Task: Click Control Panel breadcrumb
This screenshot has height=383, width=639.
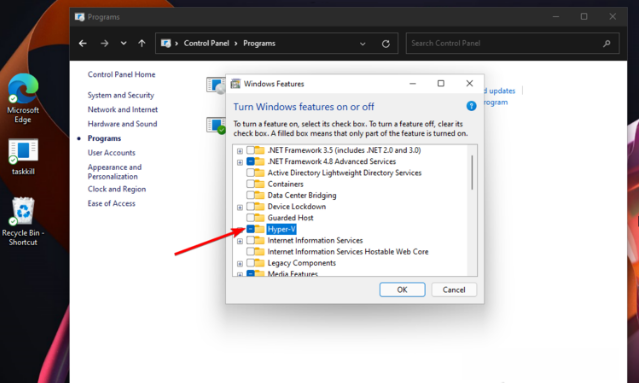Action: point(206,43)
